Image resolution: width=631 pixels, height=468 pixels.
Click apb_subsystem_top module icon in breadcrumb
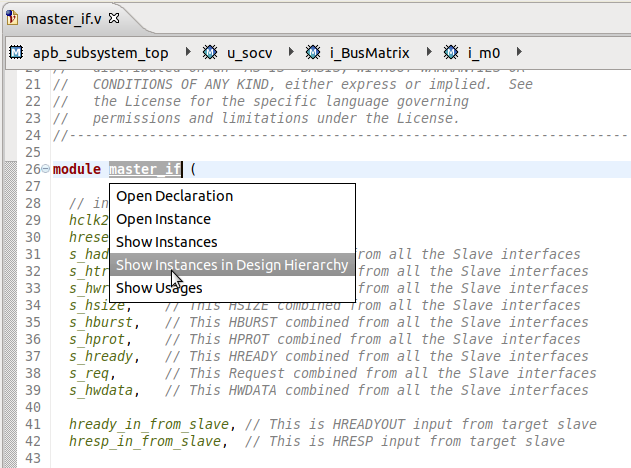coord(16,52)
